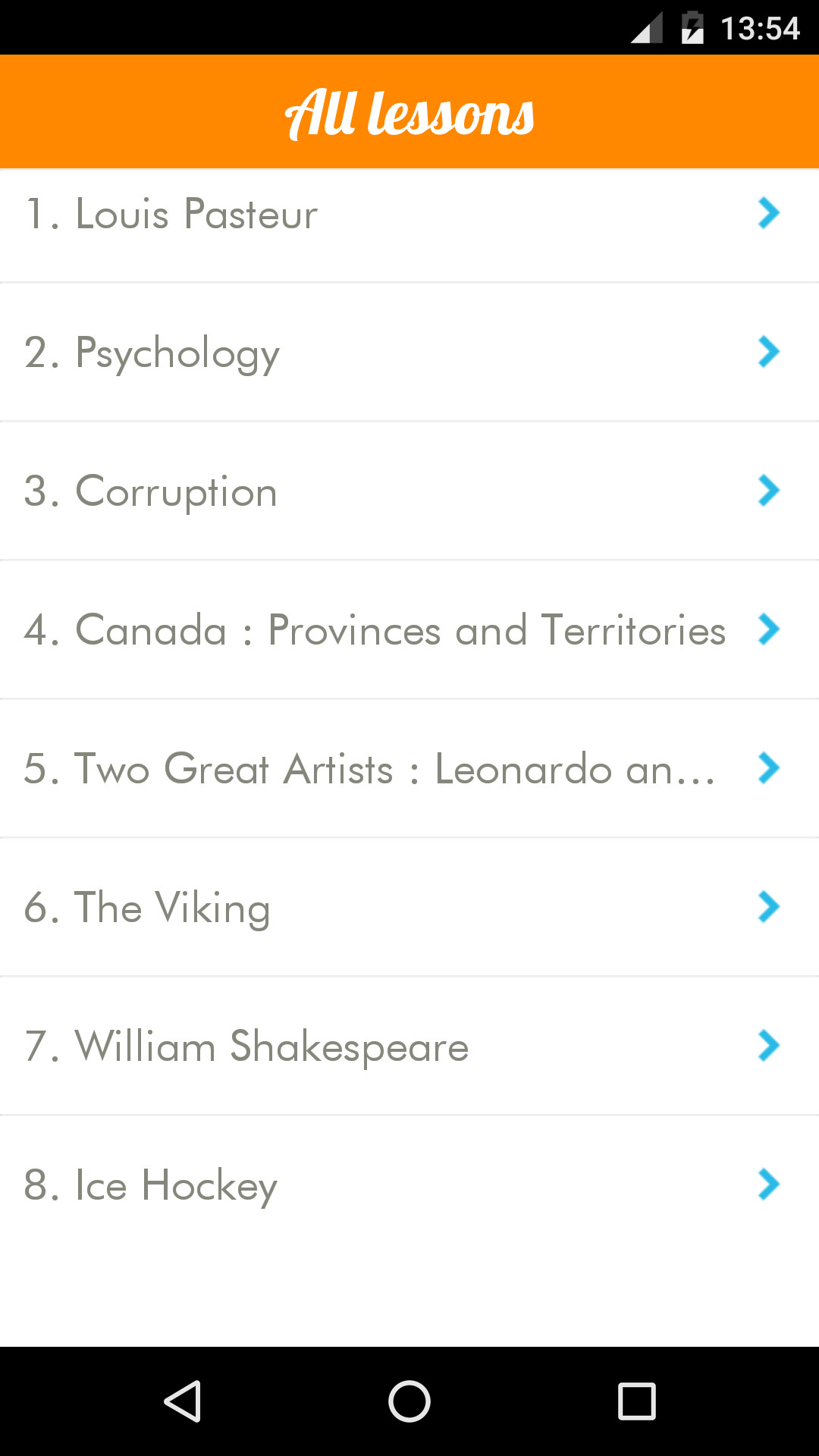The image size is (819, 1456).
Task: Open the Corruption lesson text
Action: 151,491
